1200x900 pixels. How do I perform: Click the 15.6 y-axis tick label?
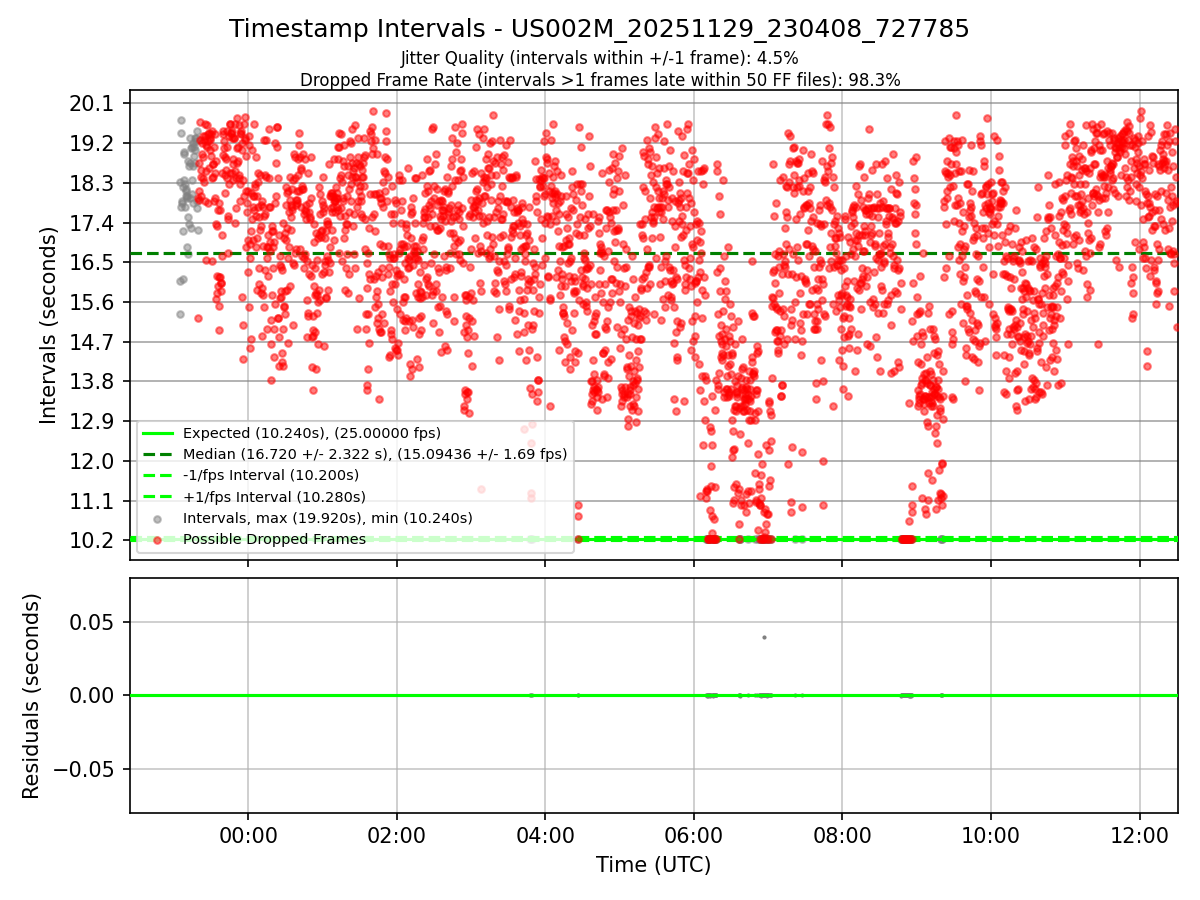click(x=93, y=302)
